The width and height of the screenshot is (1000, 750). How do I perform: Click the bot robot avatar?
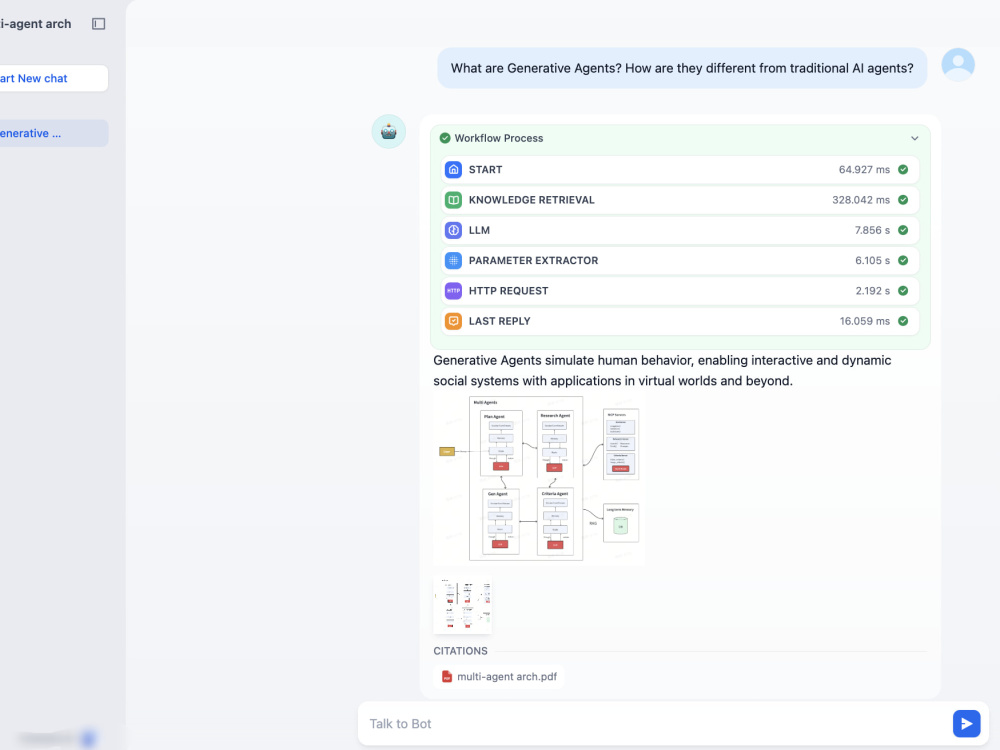(389, 131)
